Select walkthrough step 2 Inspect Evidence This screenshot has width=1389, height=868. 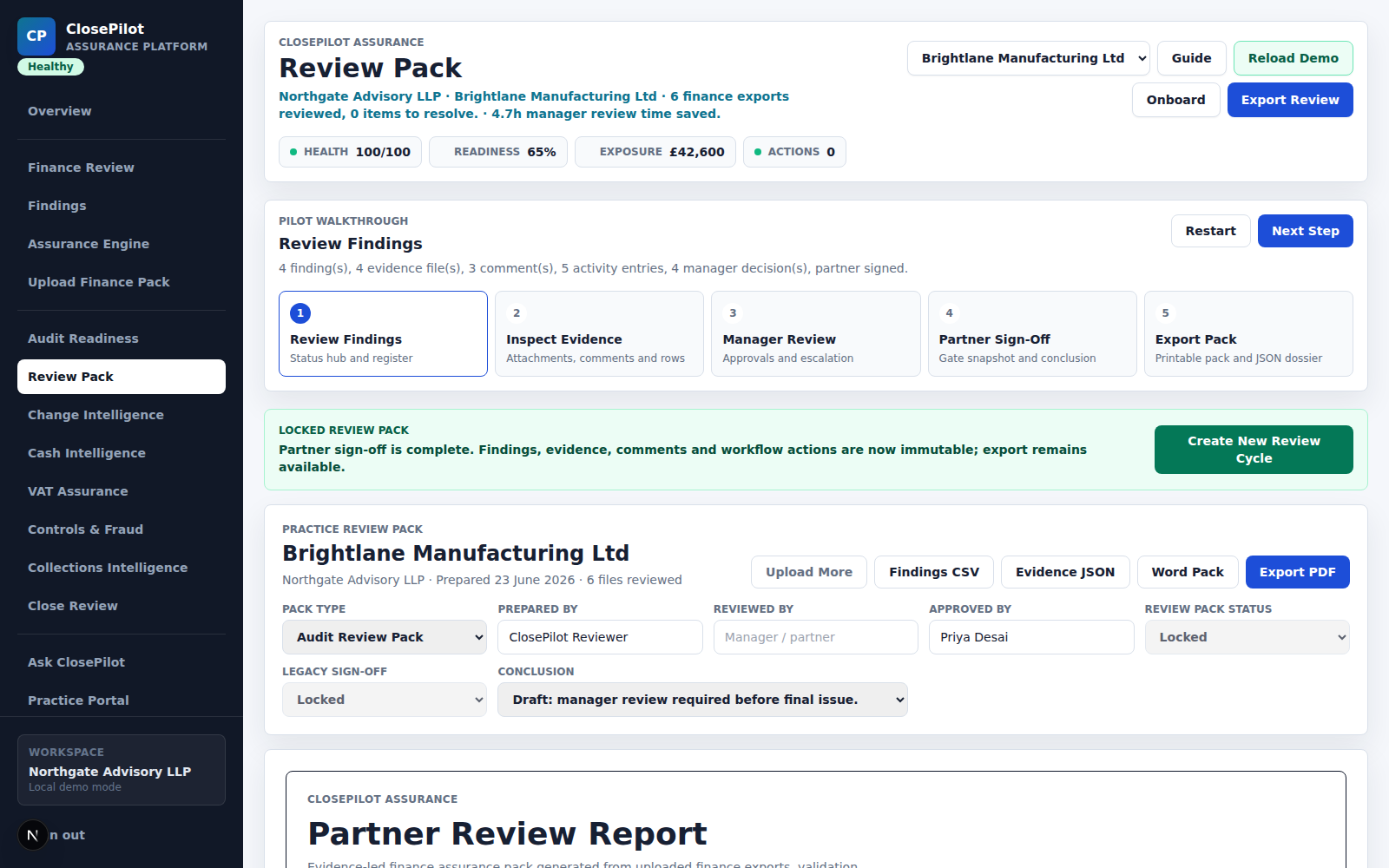click(599, 333)
